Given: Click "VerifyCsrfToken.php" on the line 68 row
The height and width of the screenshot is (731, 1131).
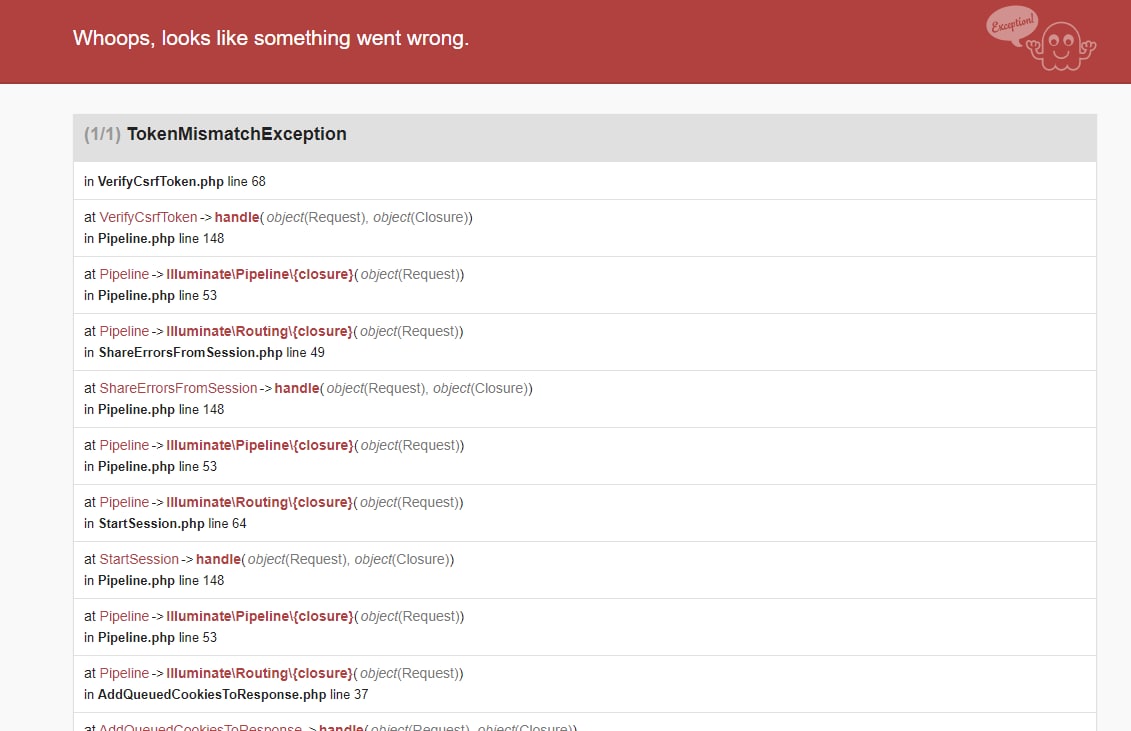Looking at the screenshot, I should click(161, 182).
